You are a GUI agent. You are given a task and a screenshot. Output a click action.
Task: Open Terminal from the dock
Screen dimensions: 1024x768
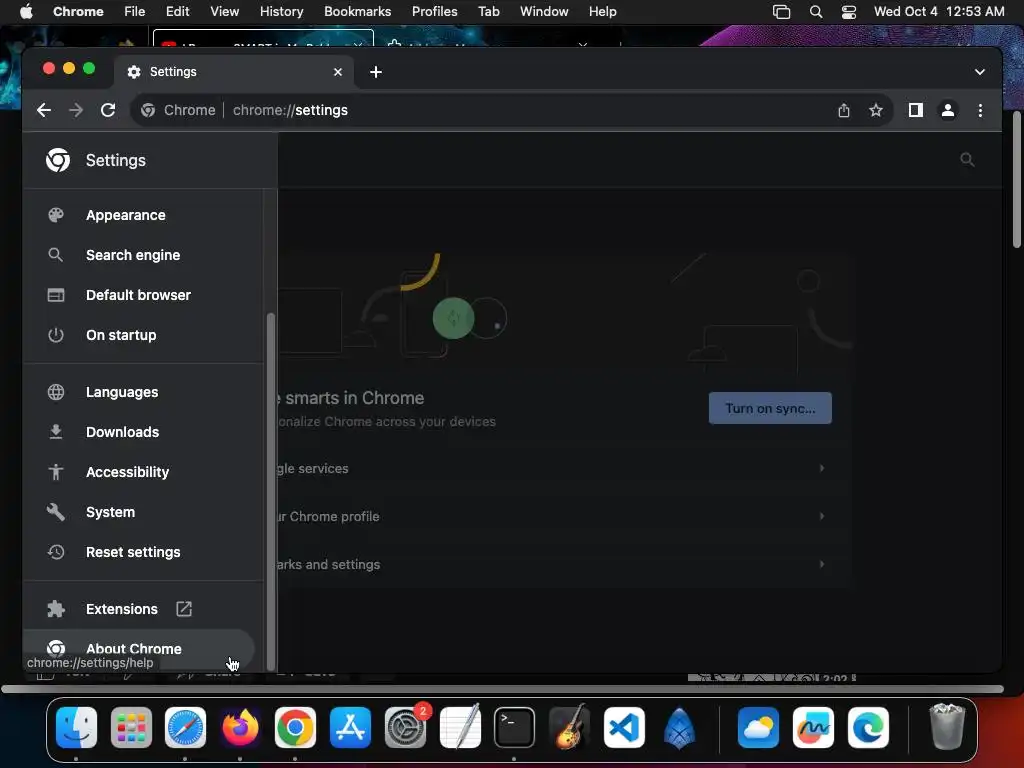[x=514, y=728]
